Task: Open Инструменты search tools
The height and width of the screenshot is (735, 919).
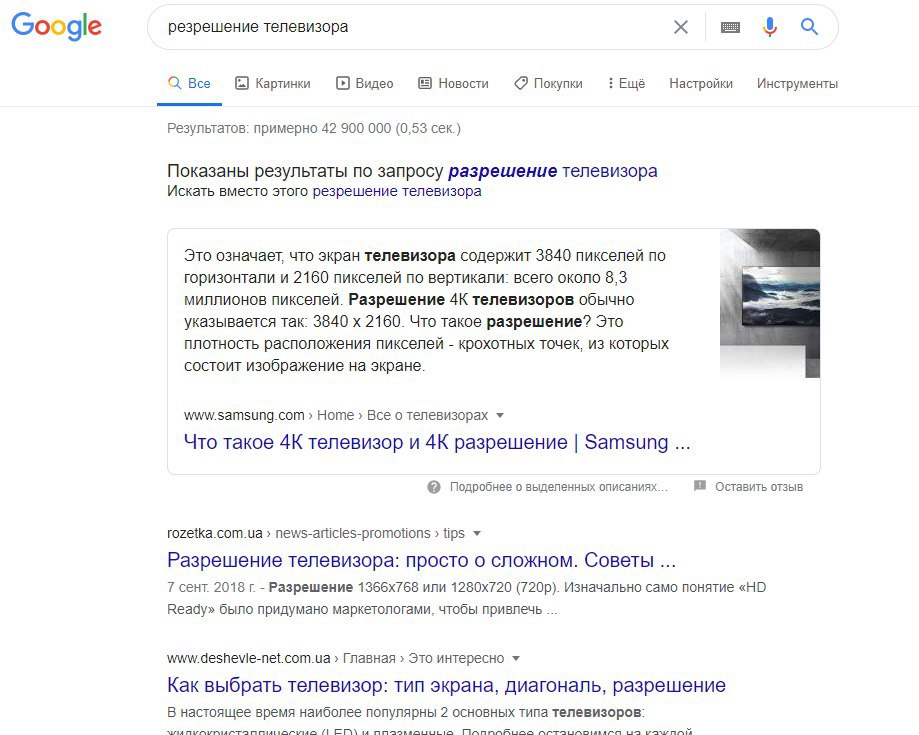Action: pos(797,84)
